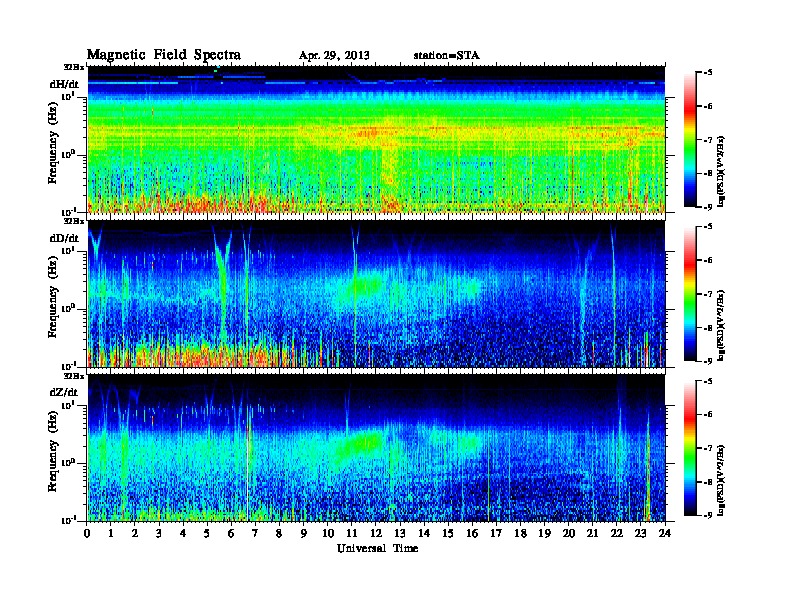Click the time axis tick label '9'
This screenshot has height=612, width=792.
[304, 533]
